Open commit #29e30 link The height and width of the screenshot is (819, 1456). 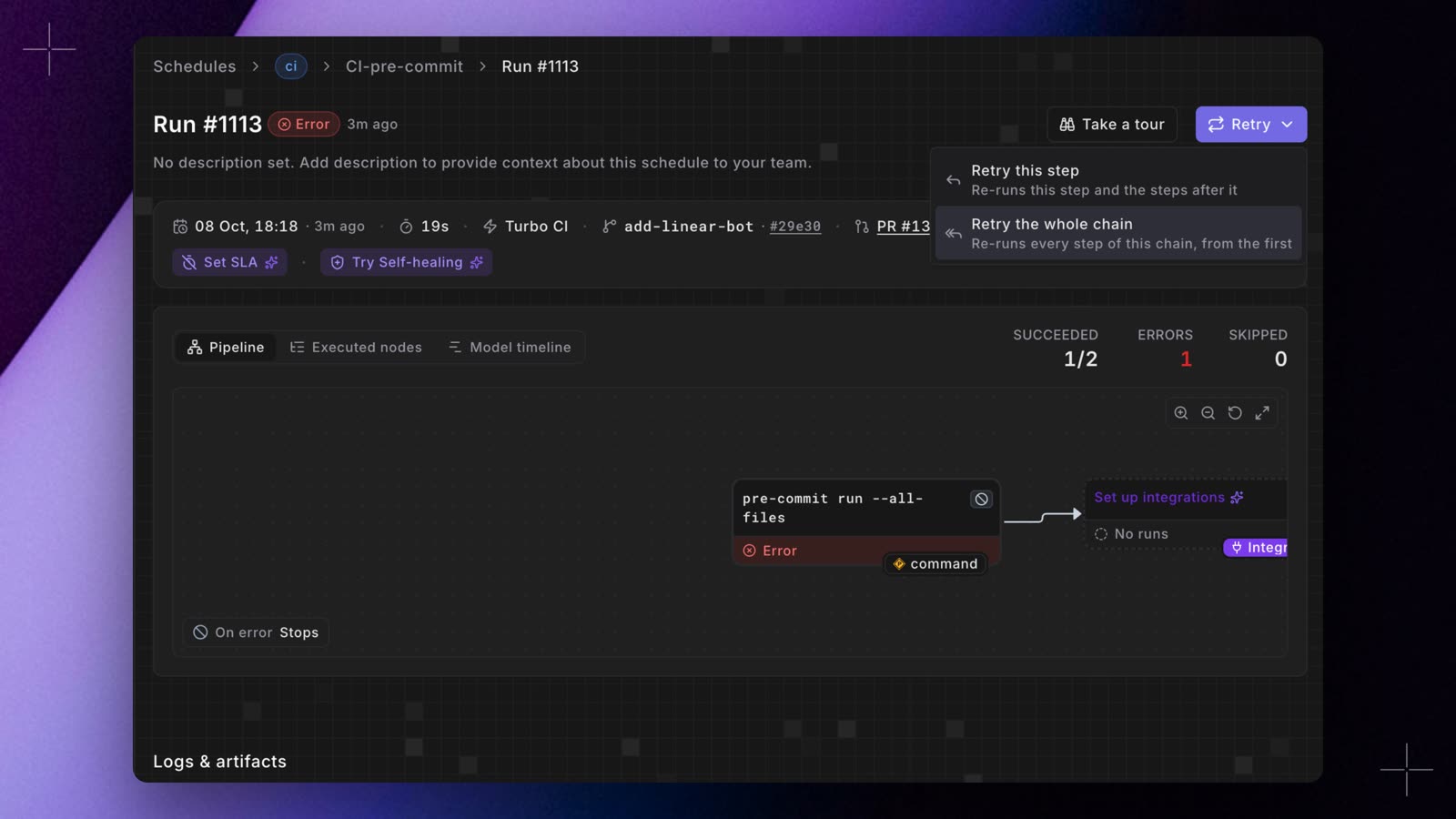pos(795,227)
